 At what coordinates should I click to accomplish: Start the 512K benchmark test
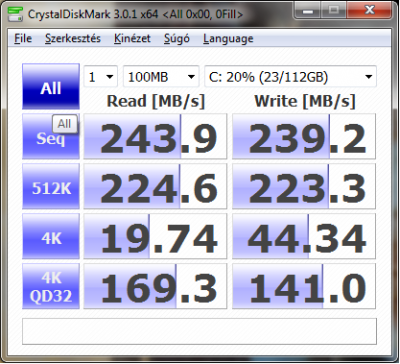(51, 186)
